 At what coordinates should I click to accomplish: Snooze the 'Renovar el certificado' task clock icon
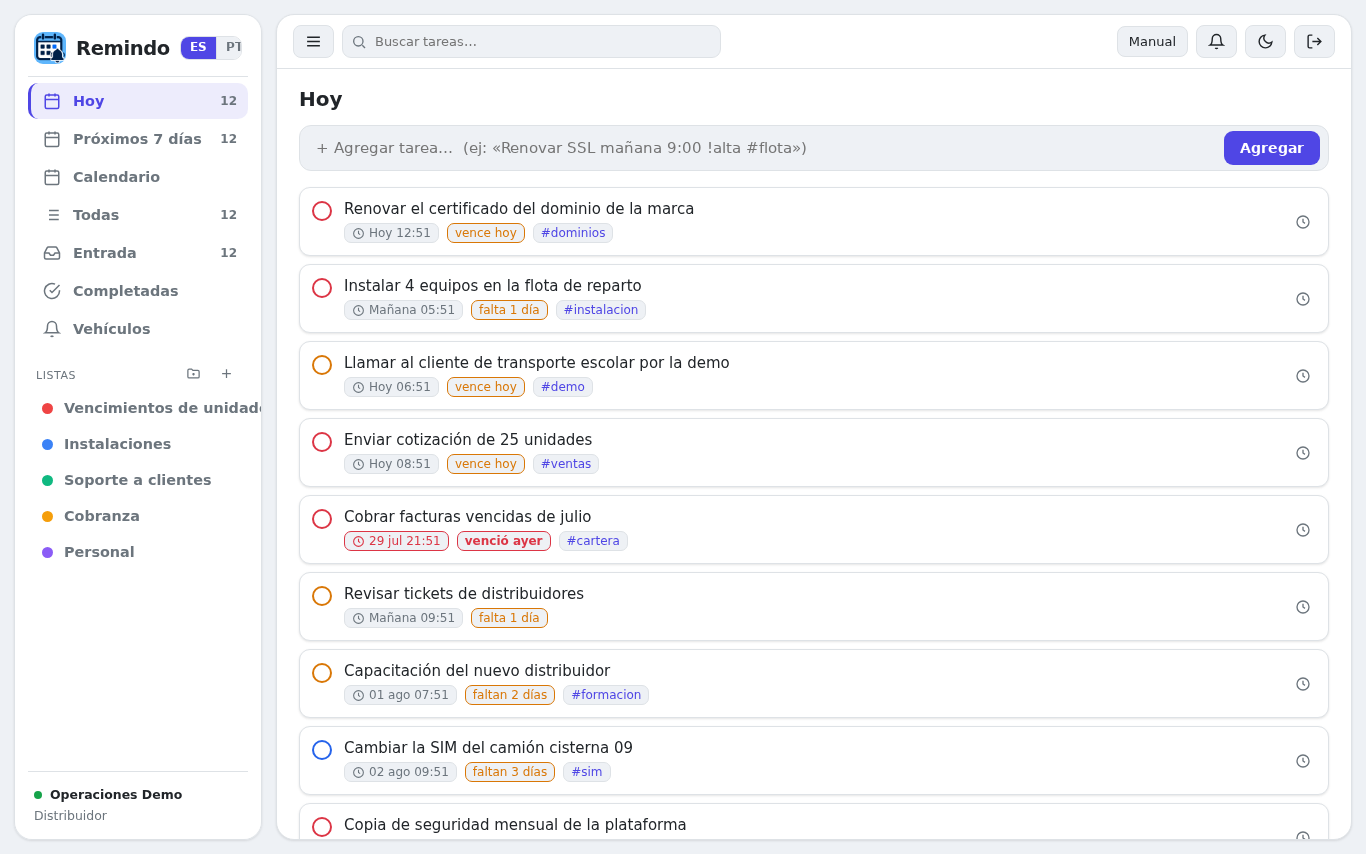[1303, 222]
